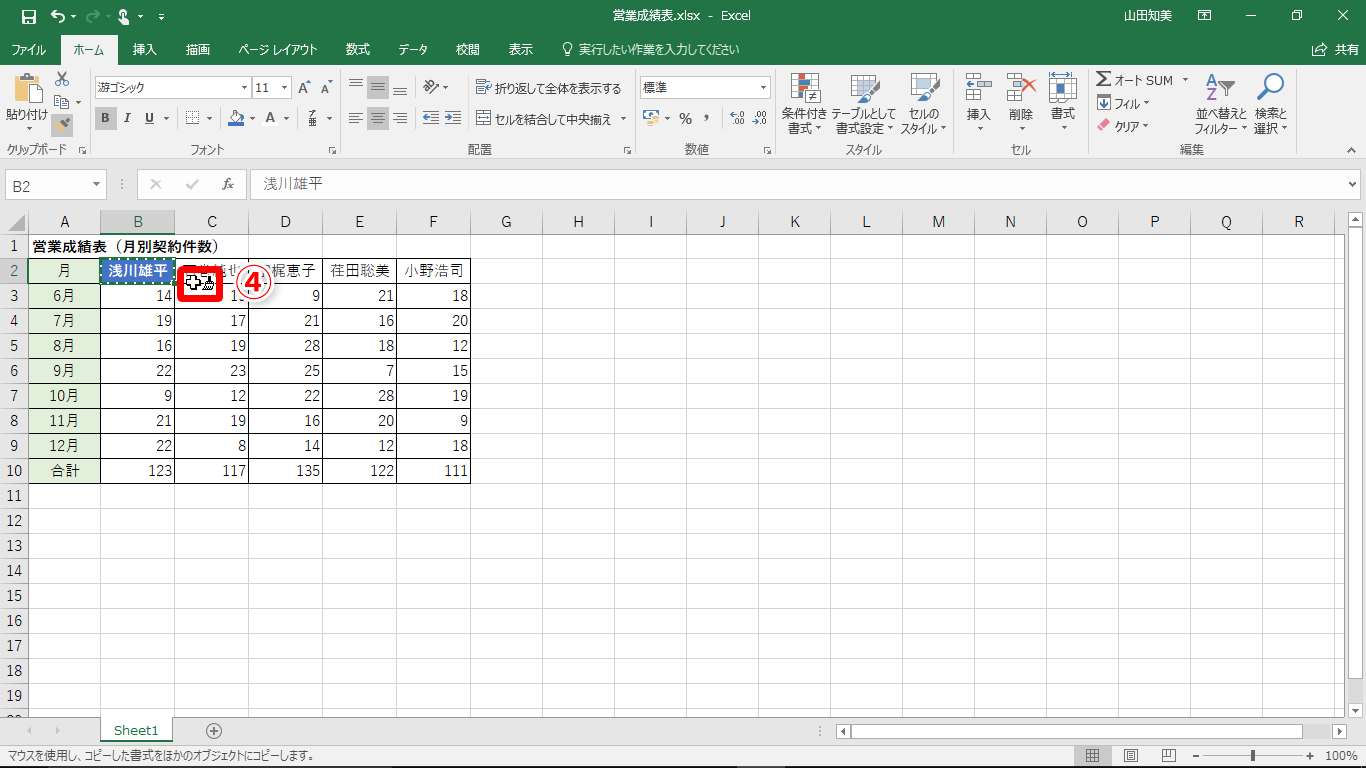
Task: Click the Copy icon in the clipboard group
Action: (x=61, y=102)
